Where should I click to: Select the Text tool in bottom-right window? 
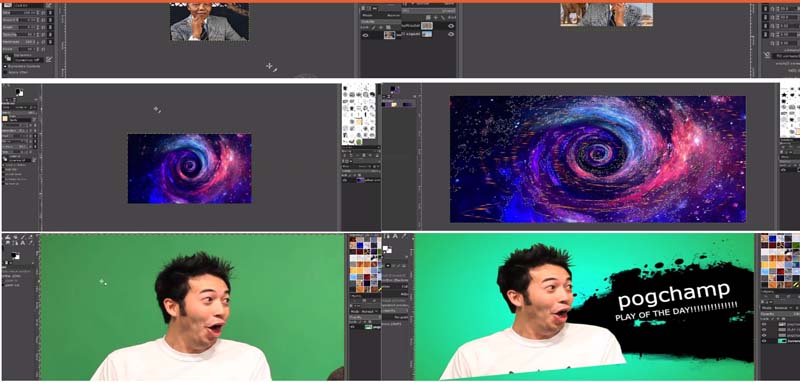(x=395, y=236)
